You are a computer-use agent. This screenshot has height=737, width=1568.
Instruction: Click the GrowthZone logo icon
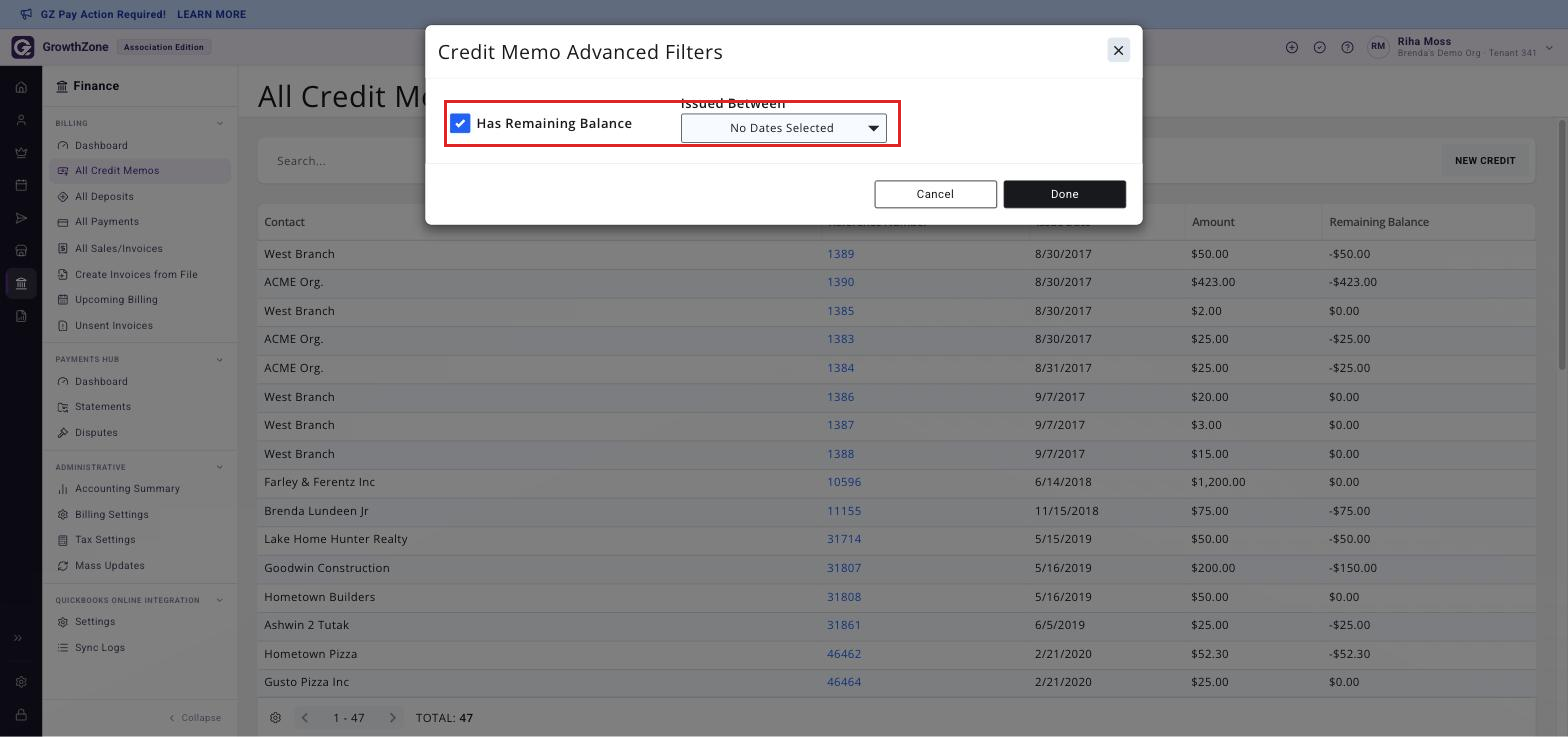[x=23, y=47]
